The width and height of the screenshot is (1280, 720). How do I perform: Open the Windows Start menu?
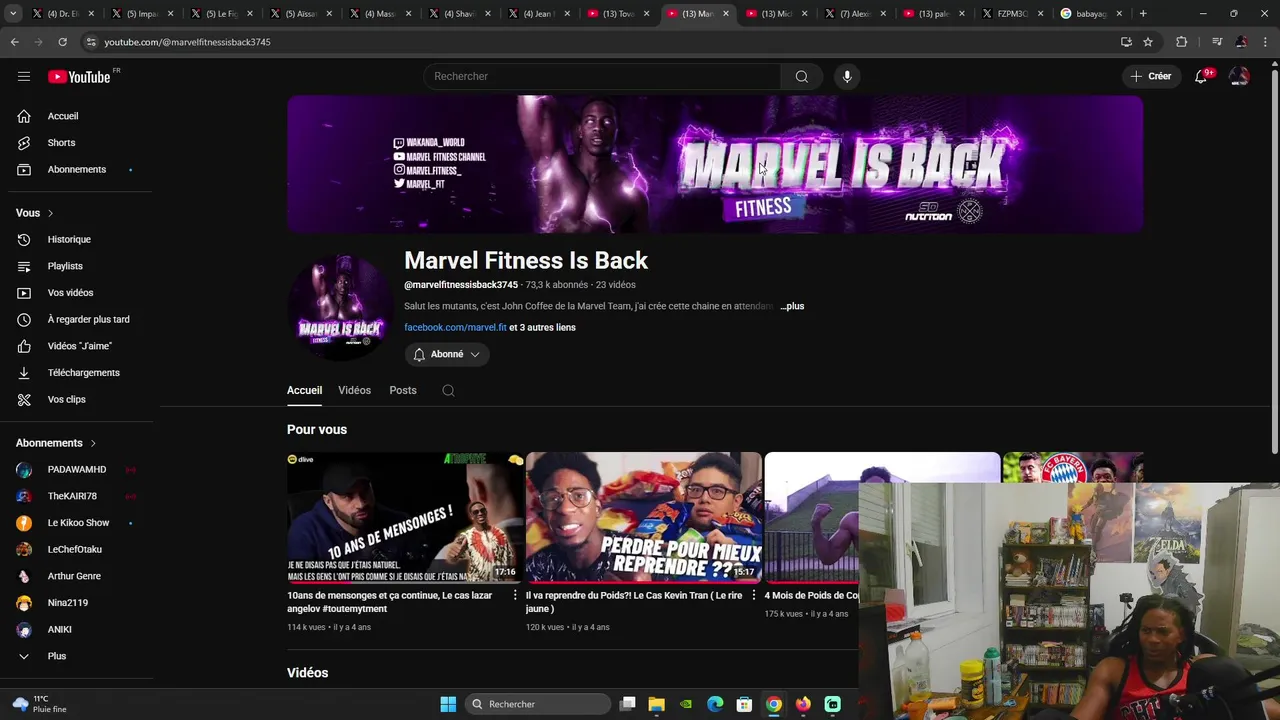[448, 704]
